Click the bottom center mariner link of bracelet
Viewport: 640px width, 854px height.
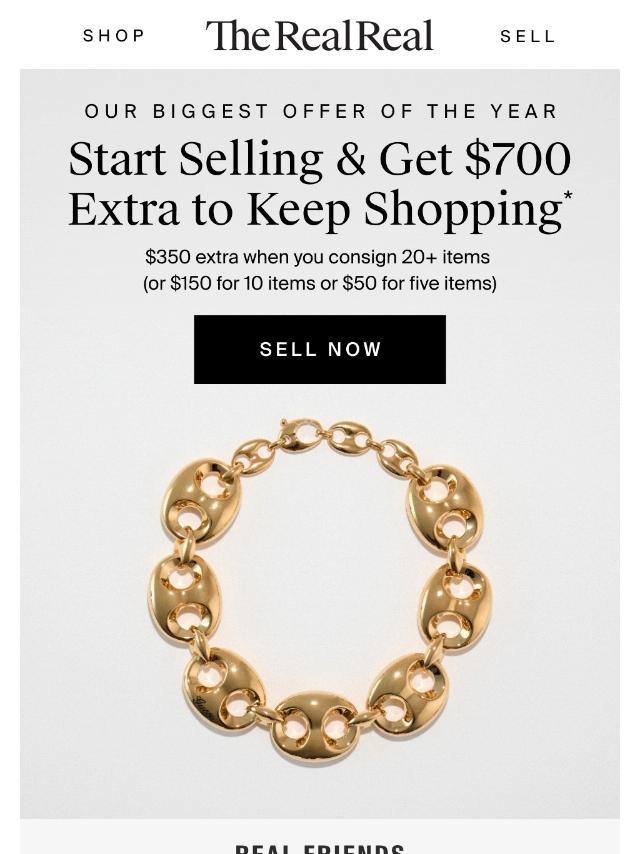click(x=315, y=728)
